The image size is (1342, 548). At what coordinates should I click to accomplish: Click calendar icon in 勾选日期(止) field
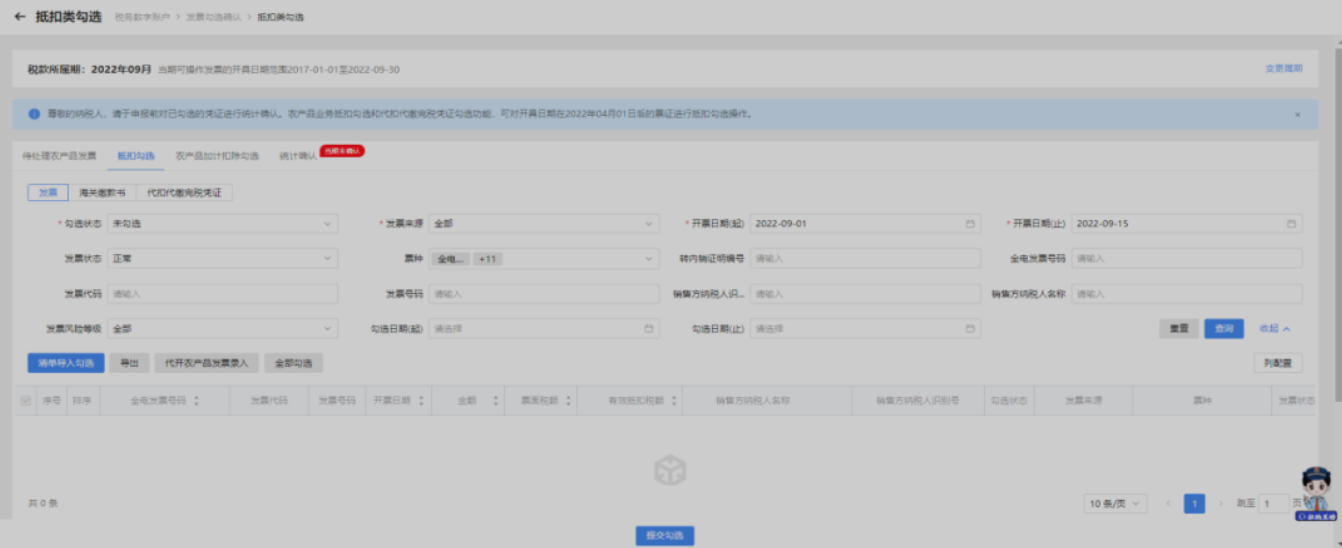(x=969, y=329)
